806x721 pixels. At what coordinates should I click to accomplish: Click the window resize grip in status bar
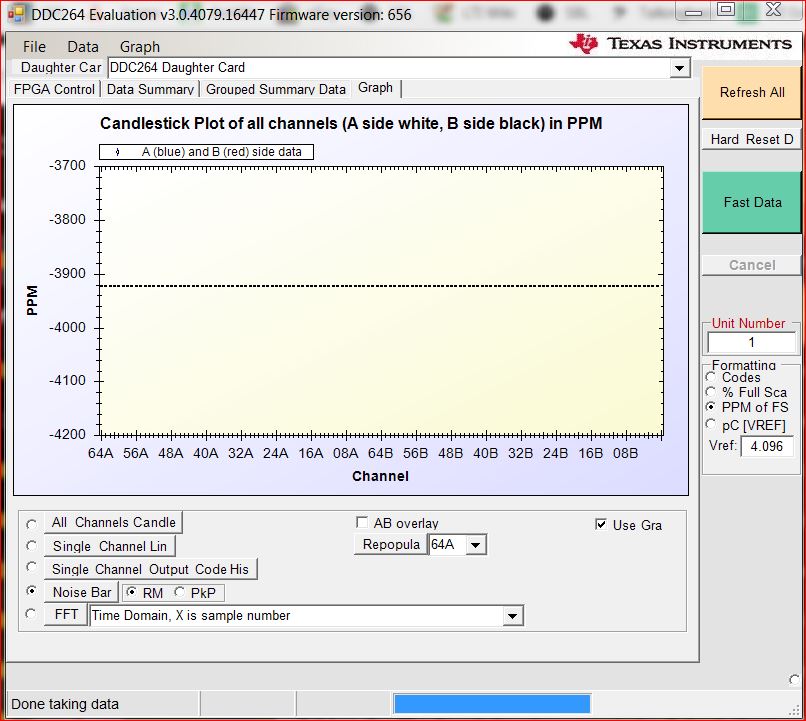tap(795, 710)
